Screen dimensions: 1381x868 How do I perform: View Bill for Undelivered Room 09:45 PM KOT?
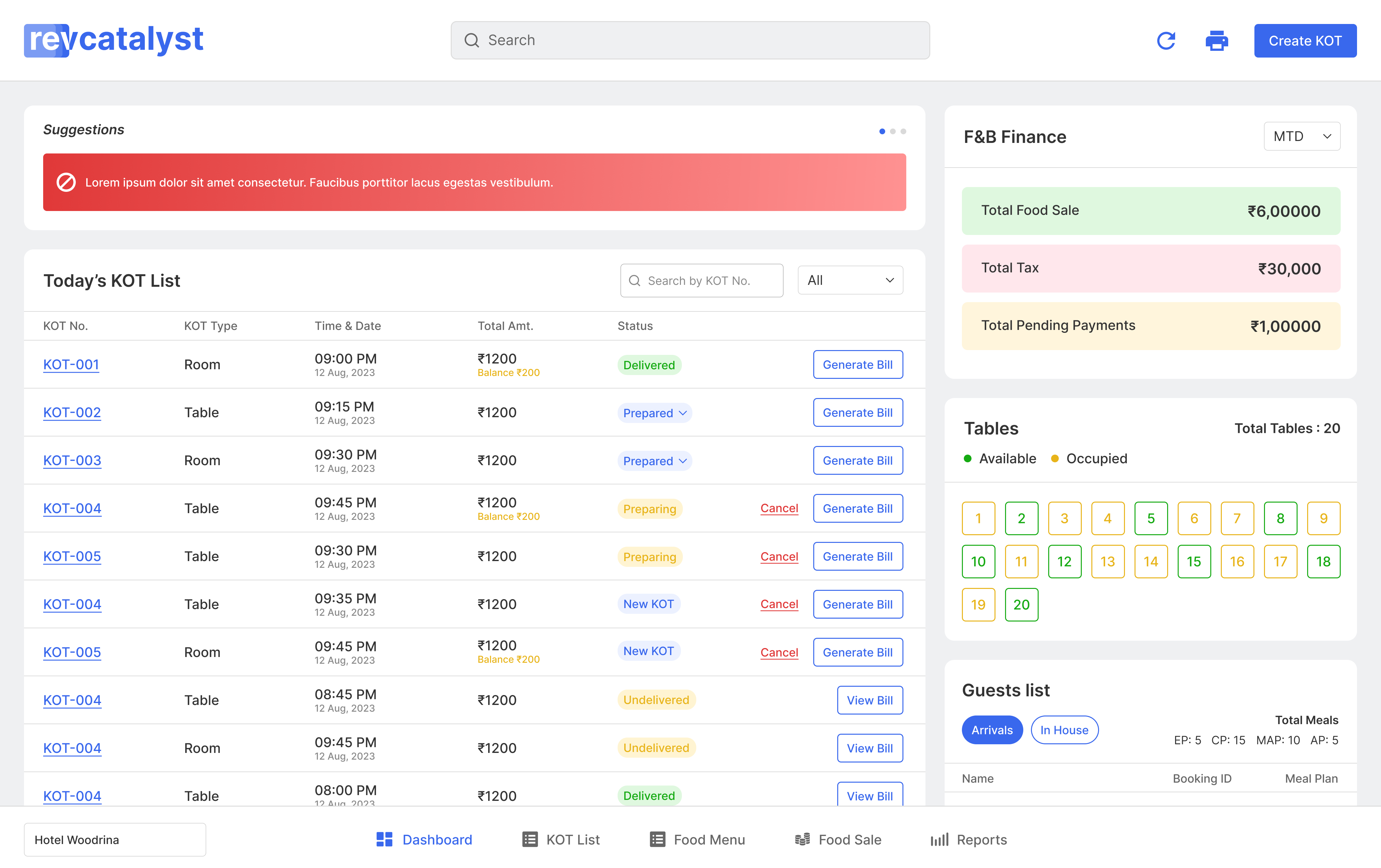(870, 748)
